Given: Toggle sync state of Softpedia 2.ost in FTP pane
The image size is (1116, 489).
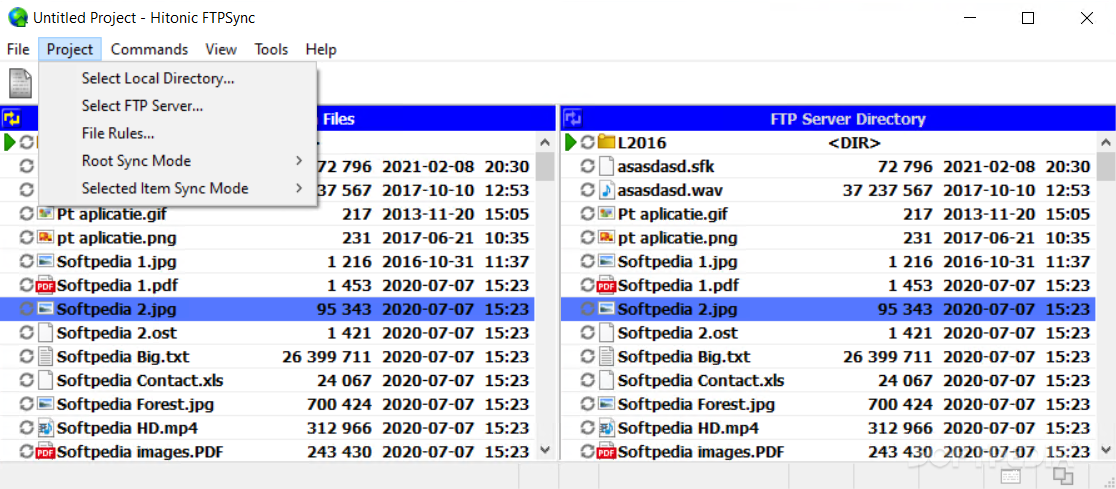Looking at the screenshot, I should (x=588, y=332).
